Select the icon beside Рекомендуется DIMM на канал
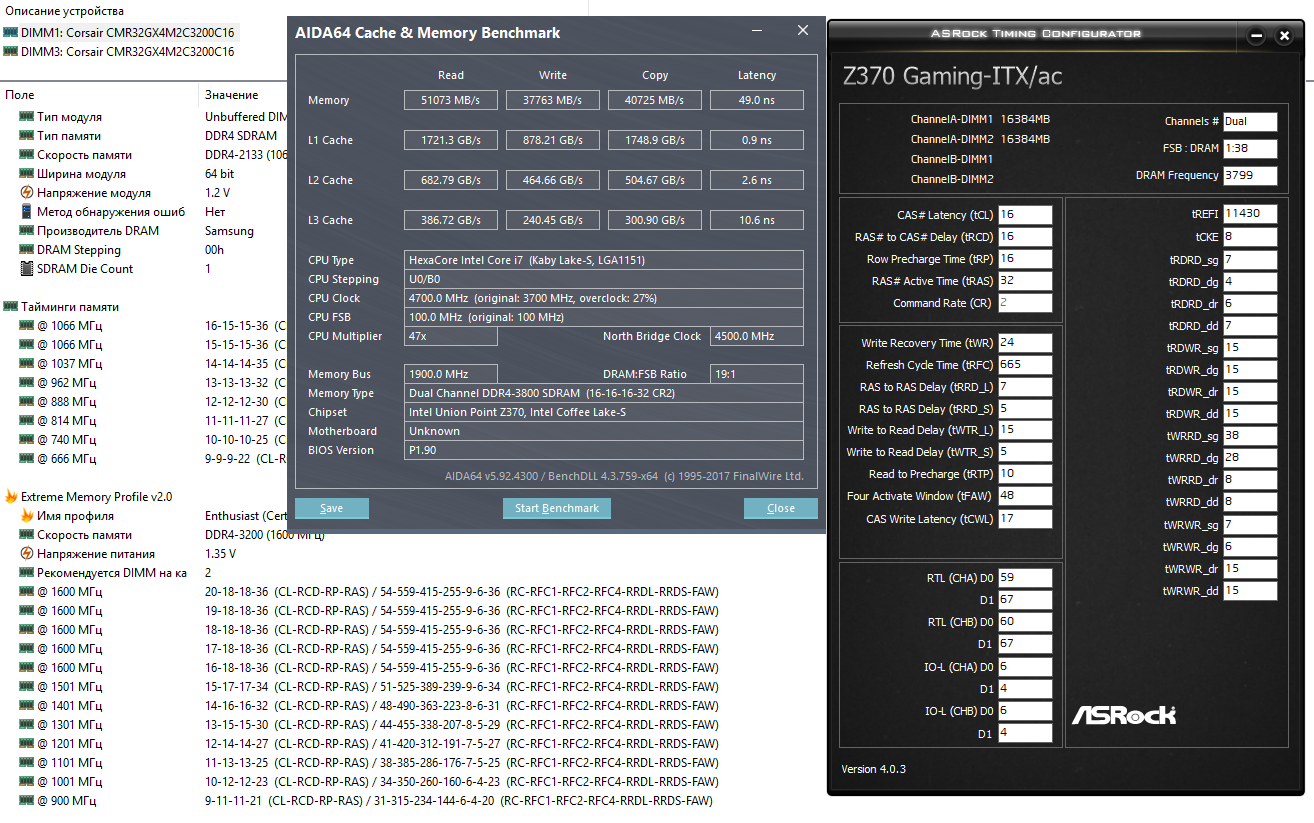 pos(27,573)
